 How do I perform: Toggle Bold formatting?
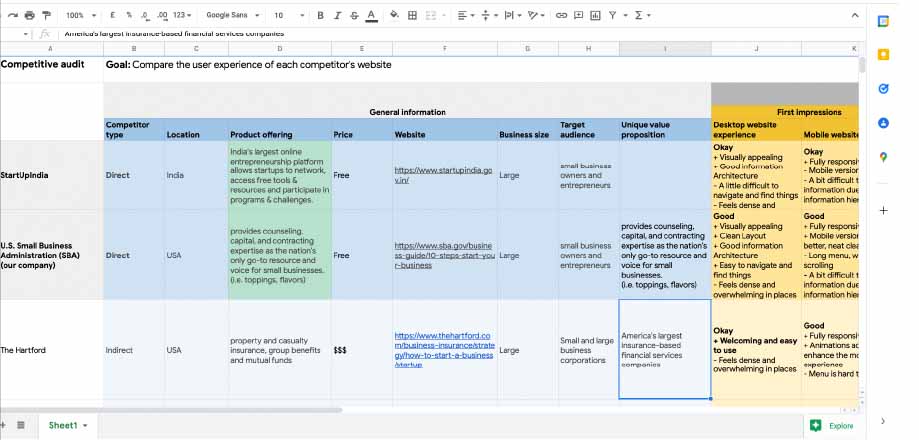320,15
